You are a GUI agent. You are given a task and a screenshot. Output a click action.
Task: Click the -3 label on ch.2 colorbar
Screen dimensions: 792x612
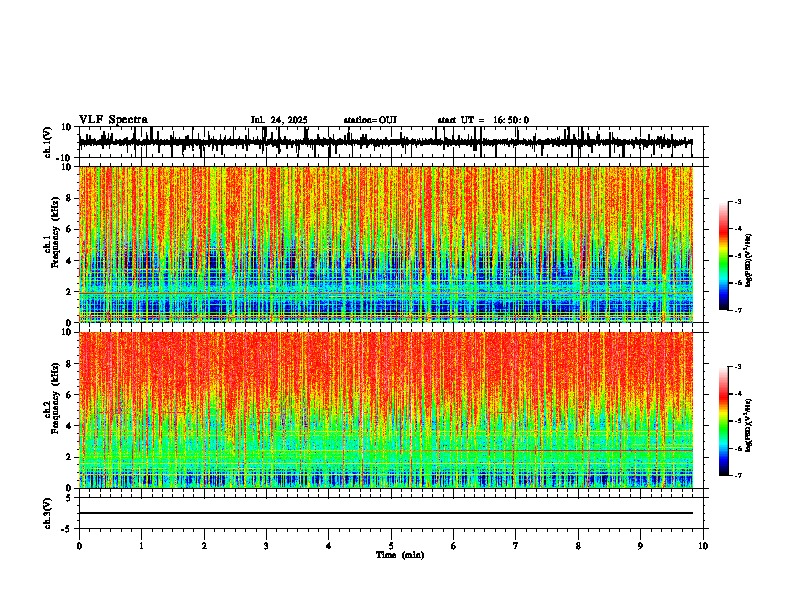[x=738, y=367]
